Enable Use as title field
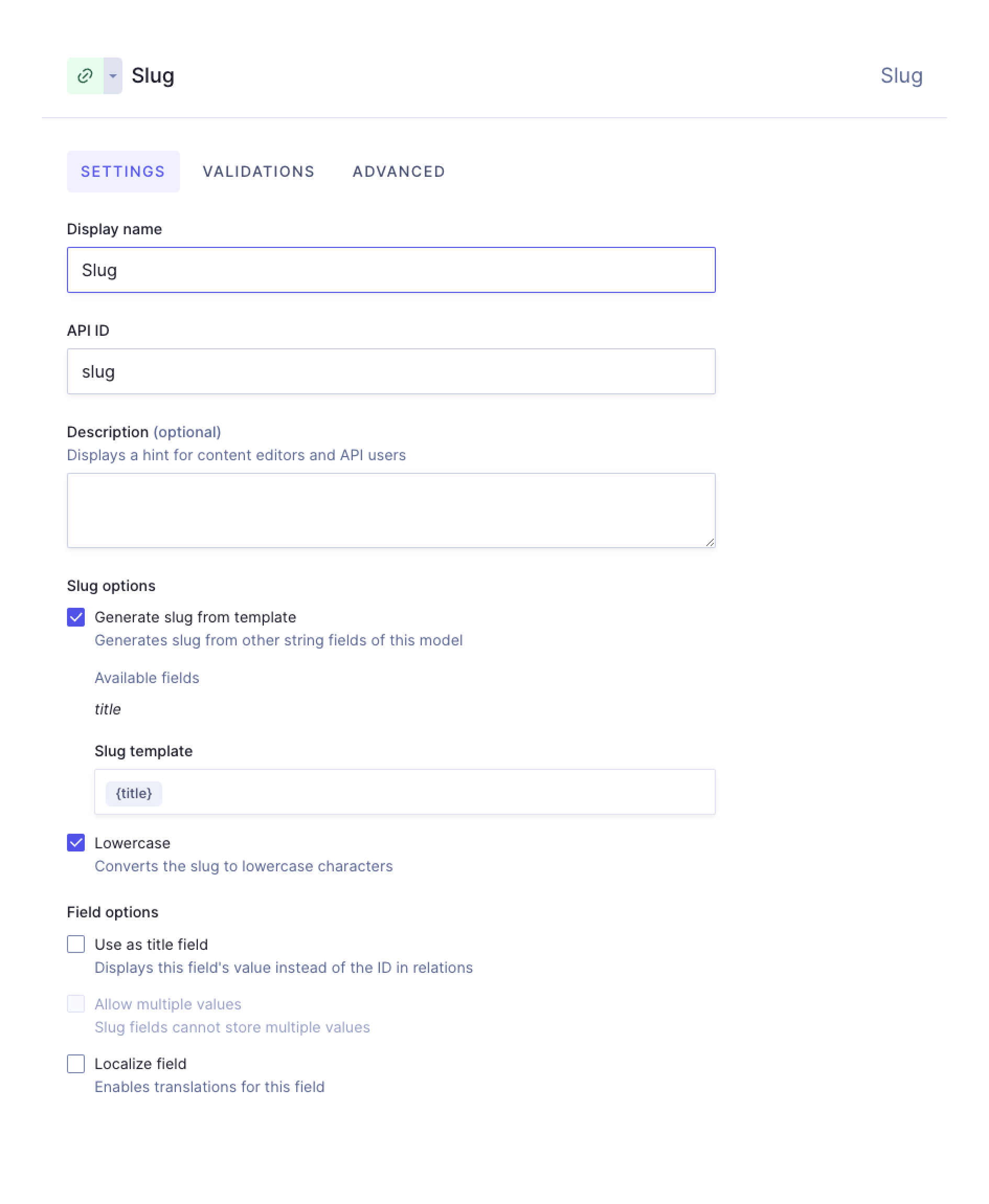The height and width of the screenshot is (1204, 989). click(76, 945)
